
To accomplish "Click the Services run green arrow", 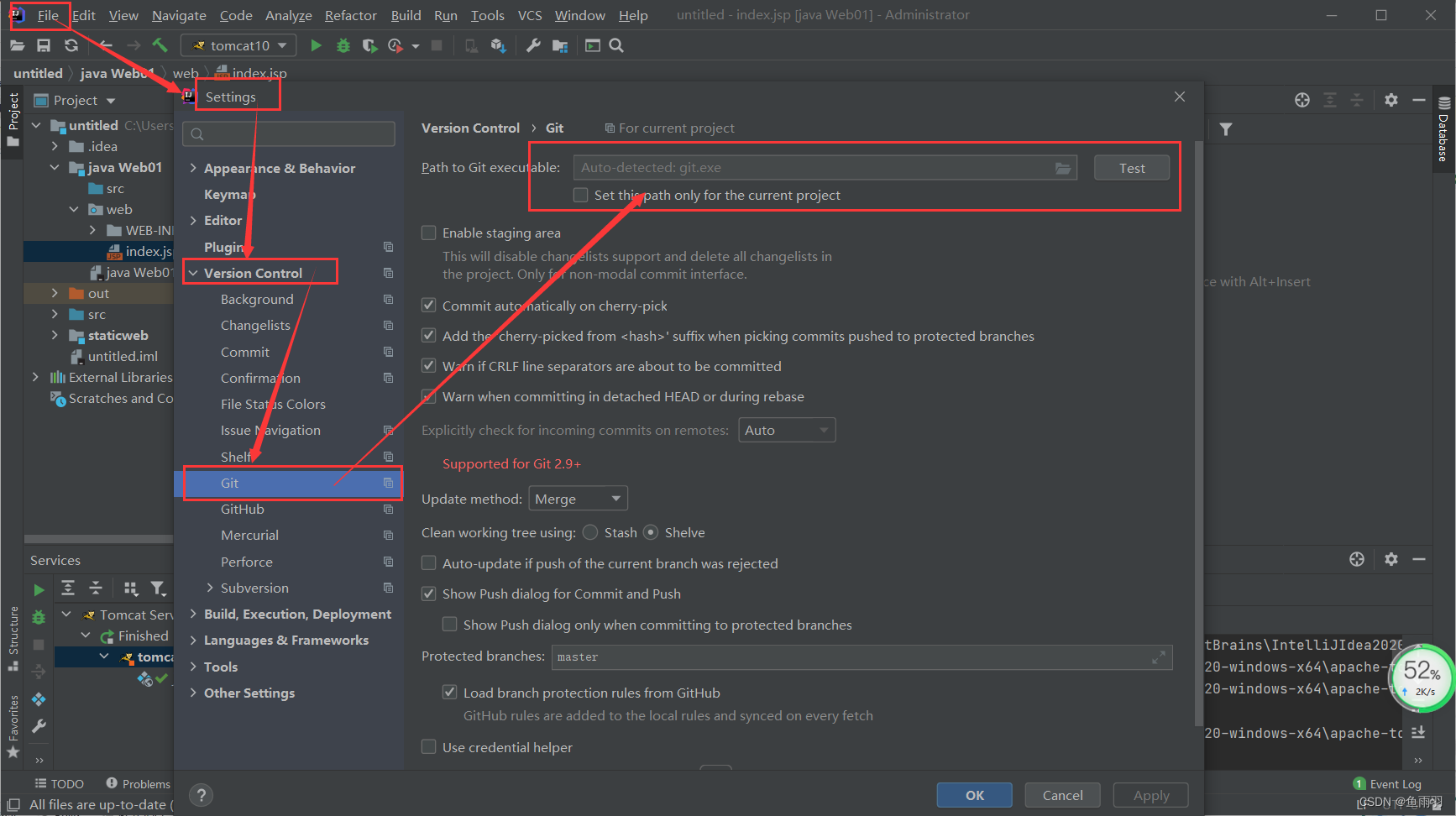I will (39, 590).
